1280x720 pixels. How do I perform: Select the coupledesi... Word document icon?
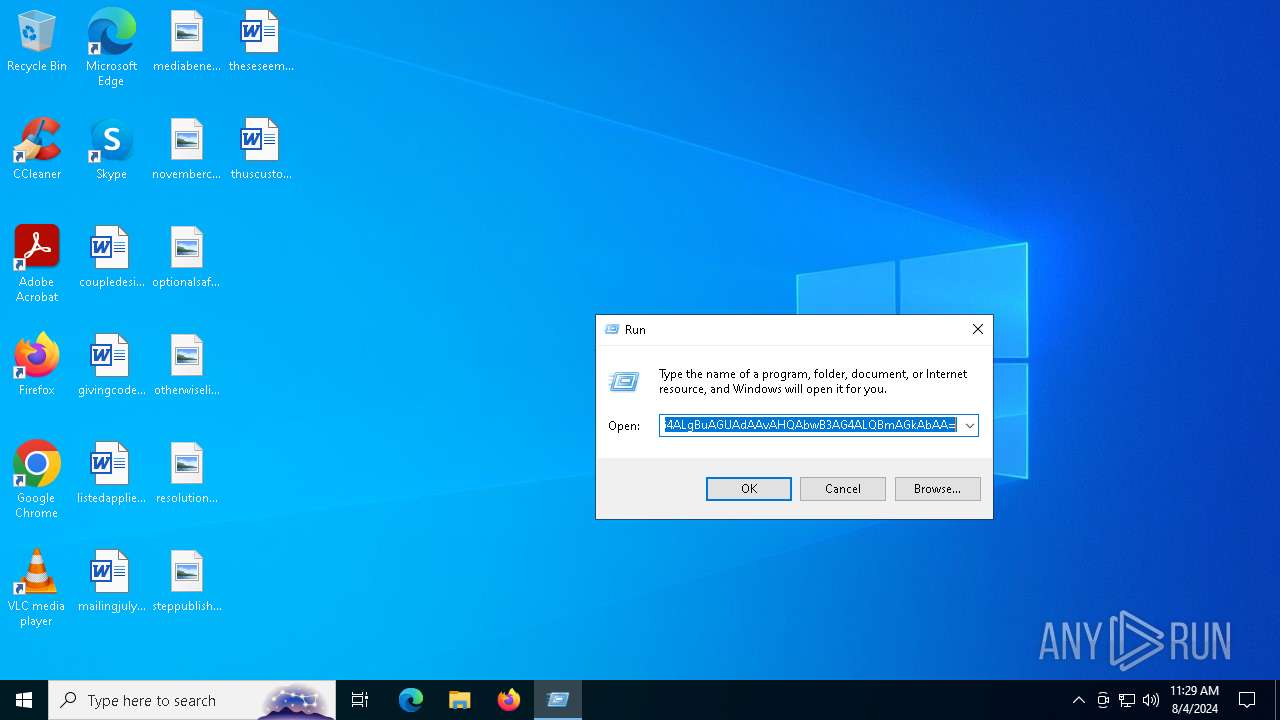pyautogui.click(x=111, y=258)
